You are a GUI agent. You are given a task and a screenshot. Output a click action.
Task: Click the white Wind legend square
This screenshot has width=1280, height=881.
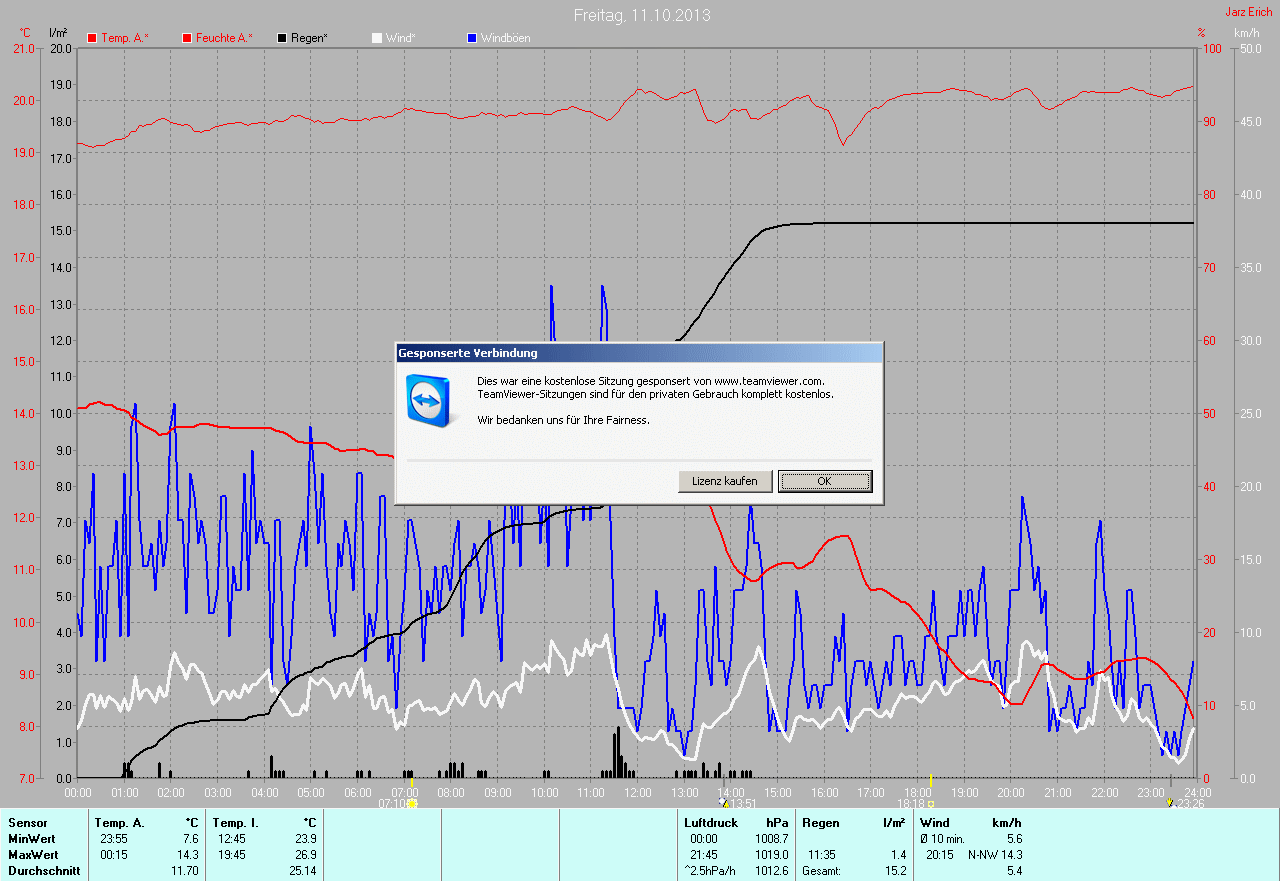tap(377, 38)
